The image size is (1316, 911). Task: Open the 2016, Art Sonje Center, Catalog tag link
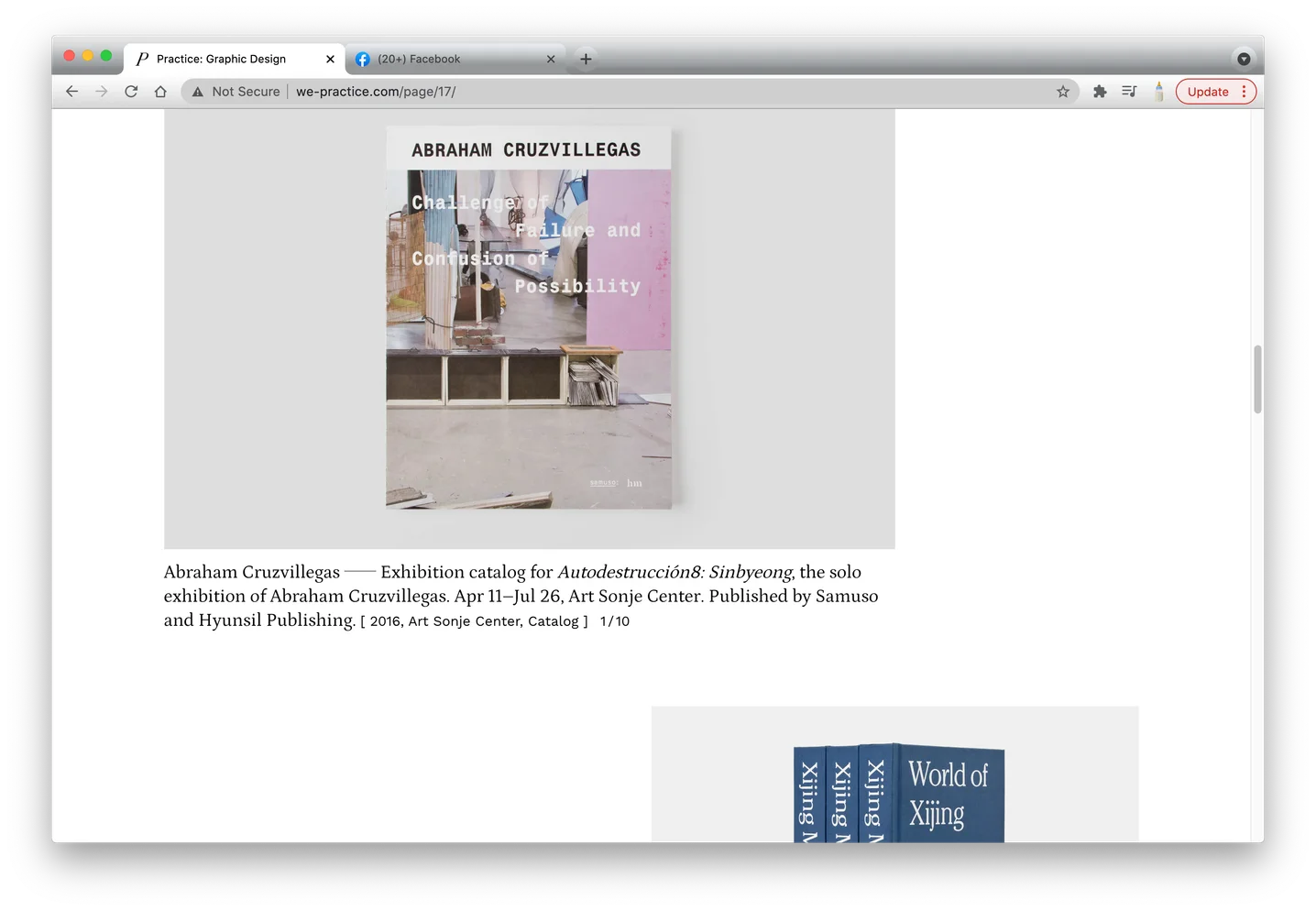(x=474, y=621)
